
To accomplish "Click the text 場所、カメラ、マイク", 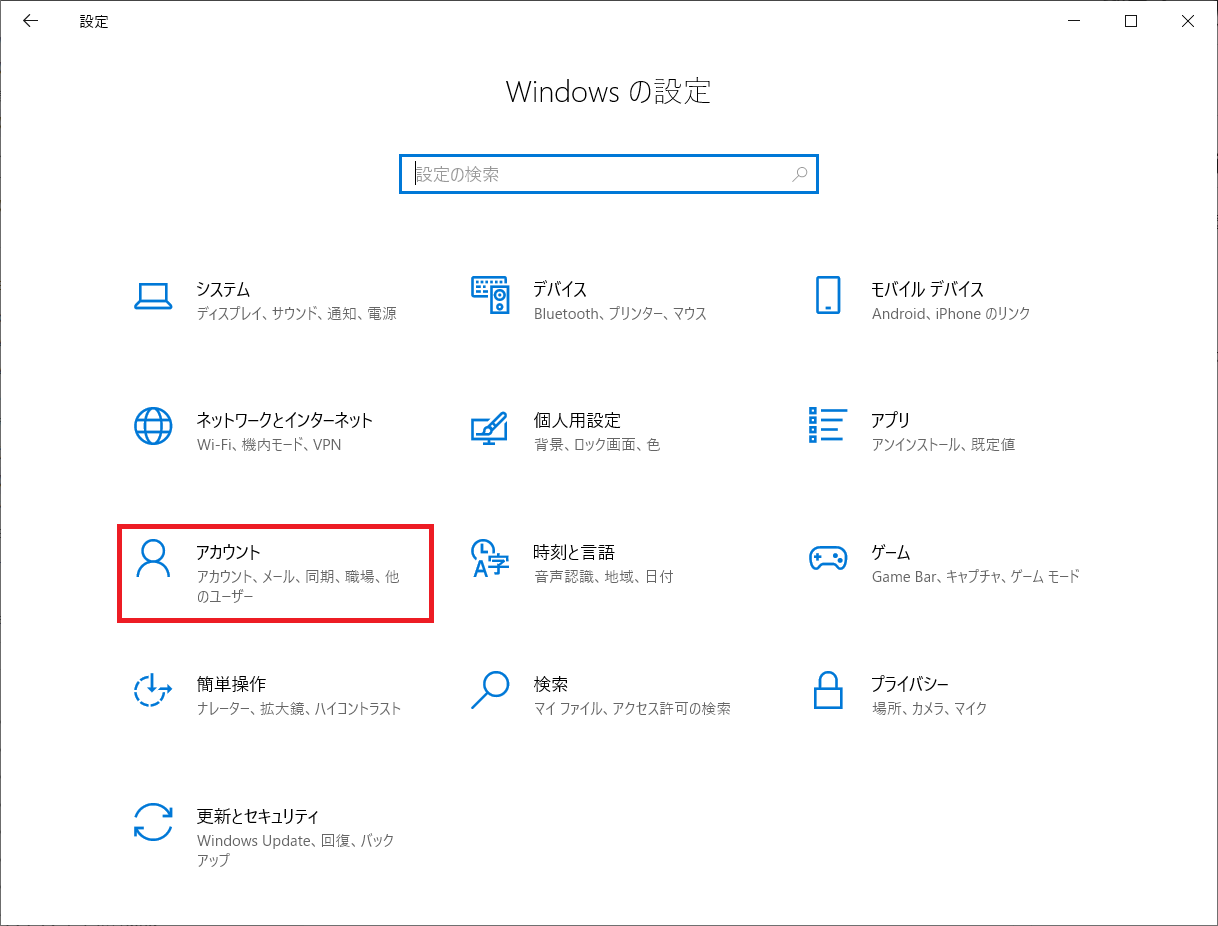I will [x=929, y=708].
